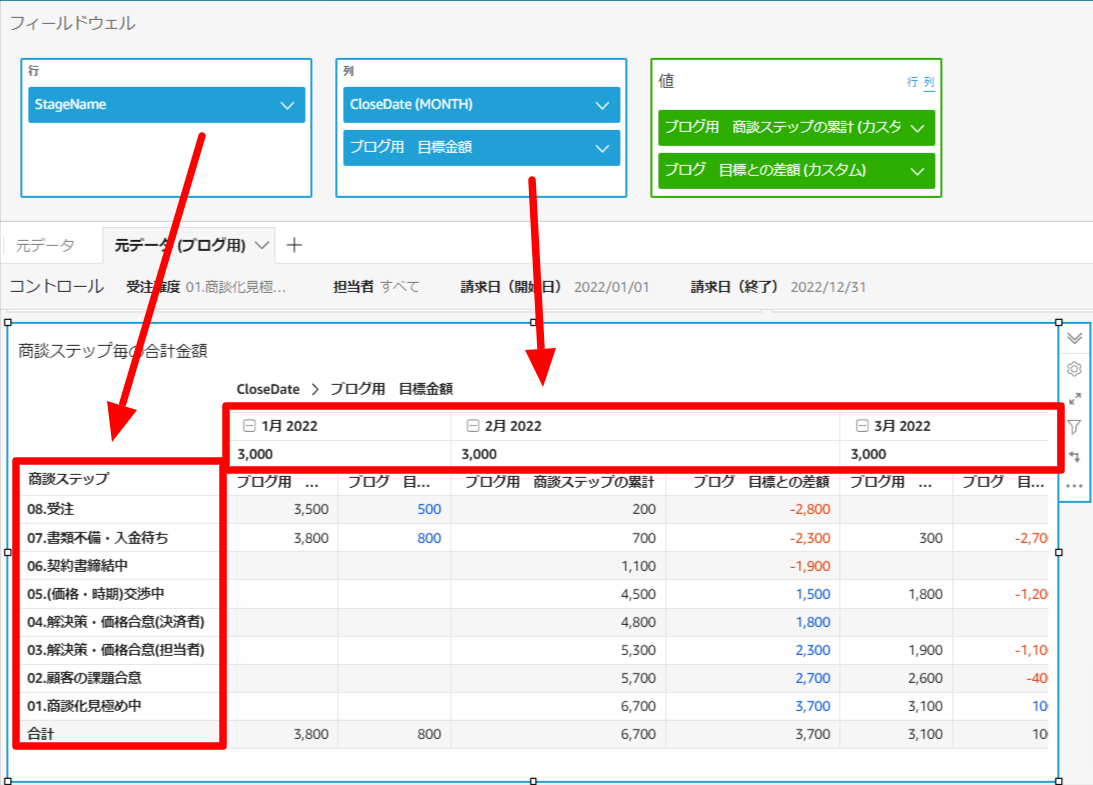Maximize the pivot table visual

1075,398
